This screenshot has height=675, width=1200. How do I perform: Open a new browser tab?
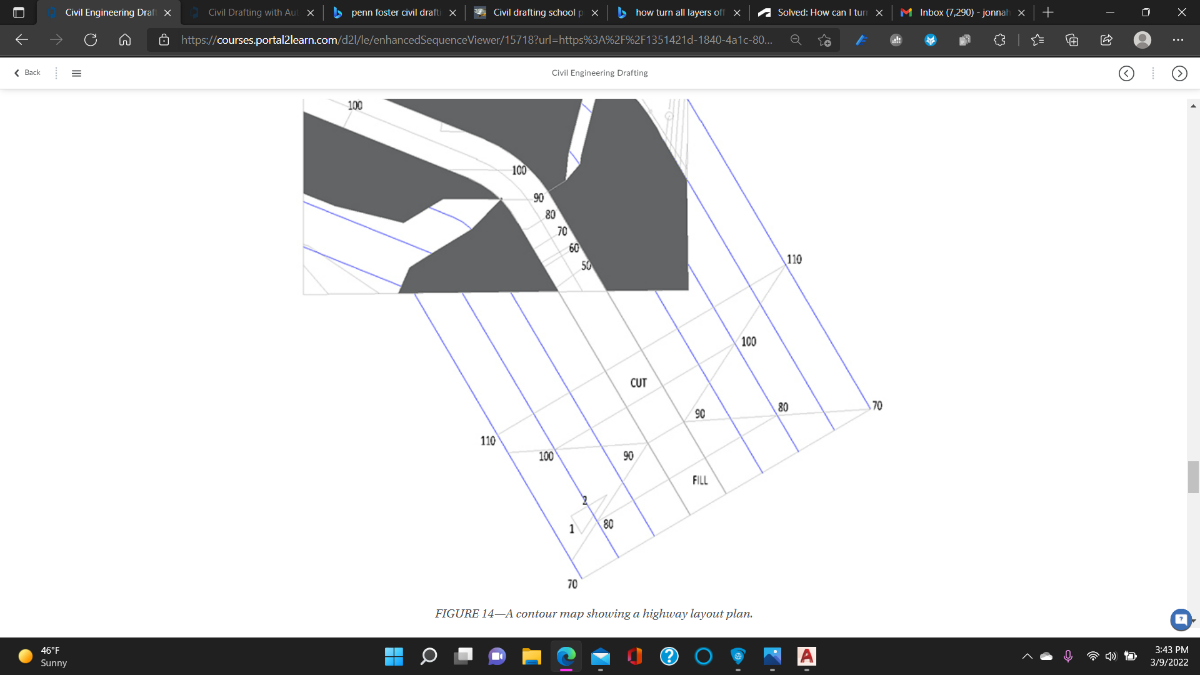pos(1047,13)
